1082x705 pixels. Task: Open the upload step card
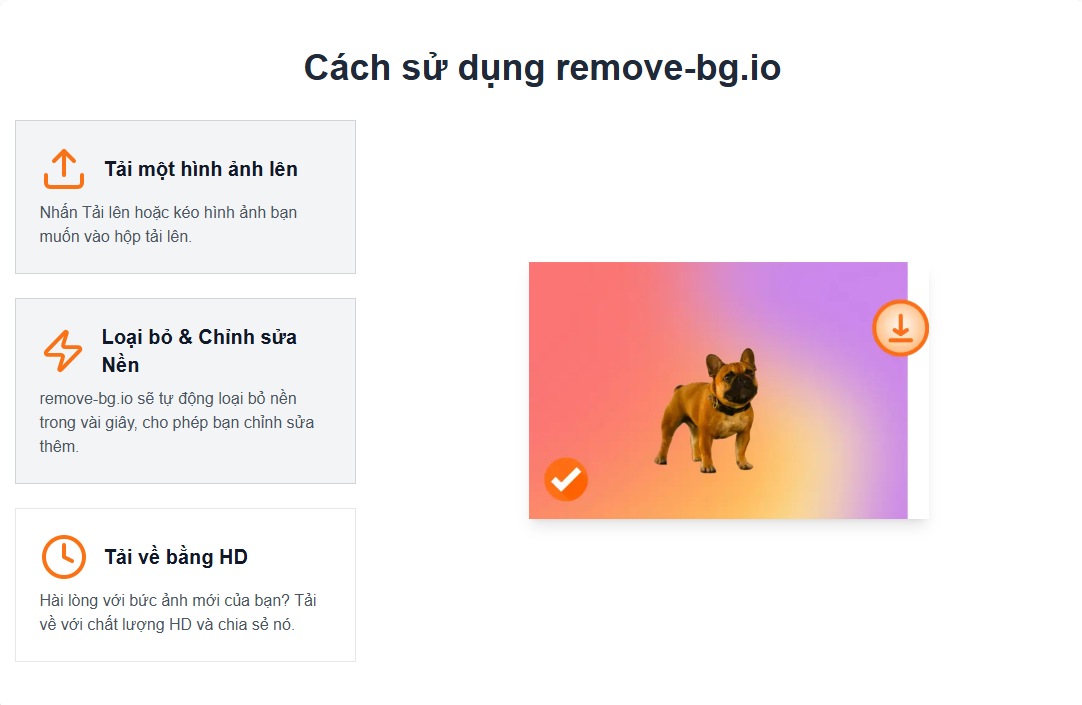(x=186, y=197)
